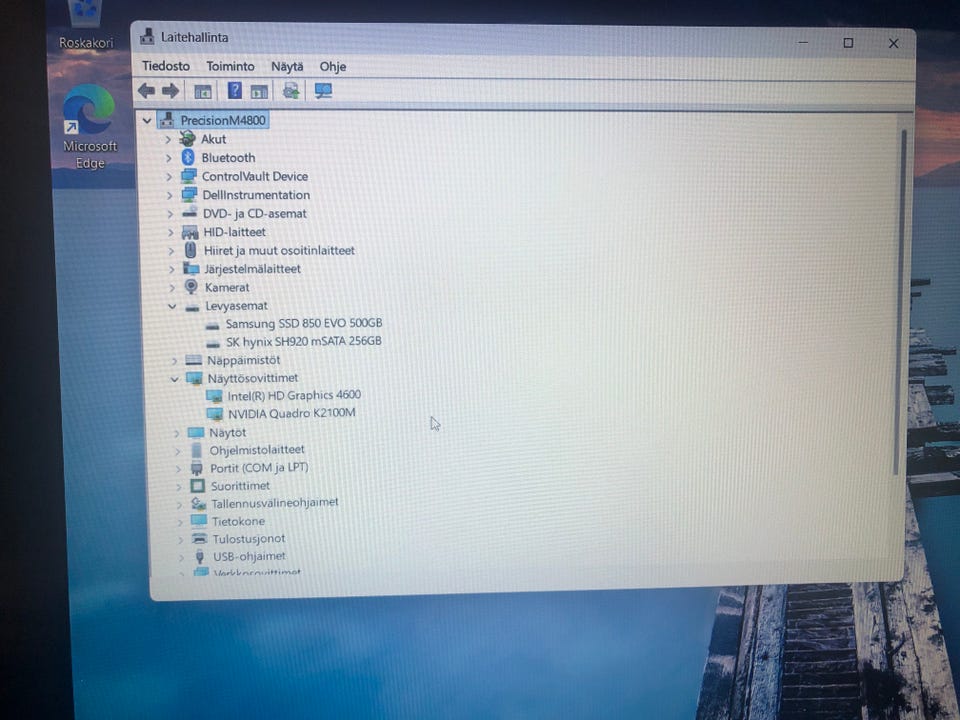Select NVIDIA Quadro K2100M

[x=291, y=413]
